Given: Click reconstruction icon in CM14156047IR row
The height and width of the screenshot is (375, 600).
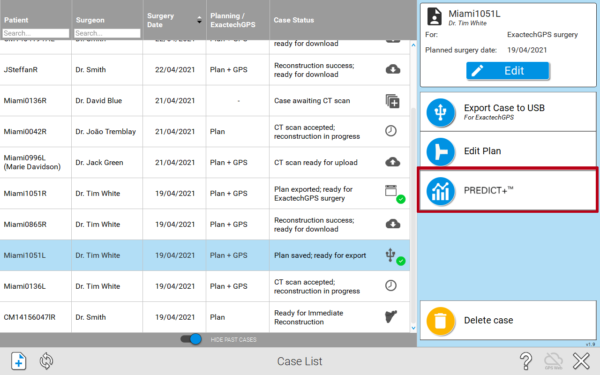Looking at the screenshot, I should (391, 316).
